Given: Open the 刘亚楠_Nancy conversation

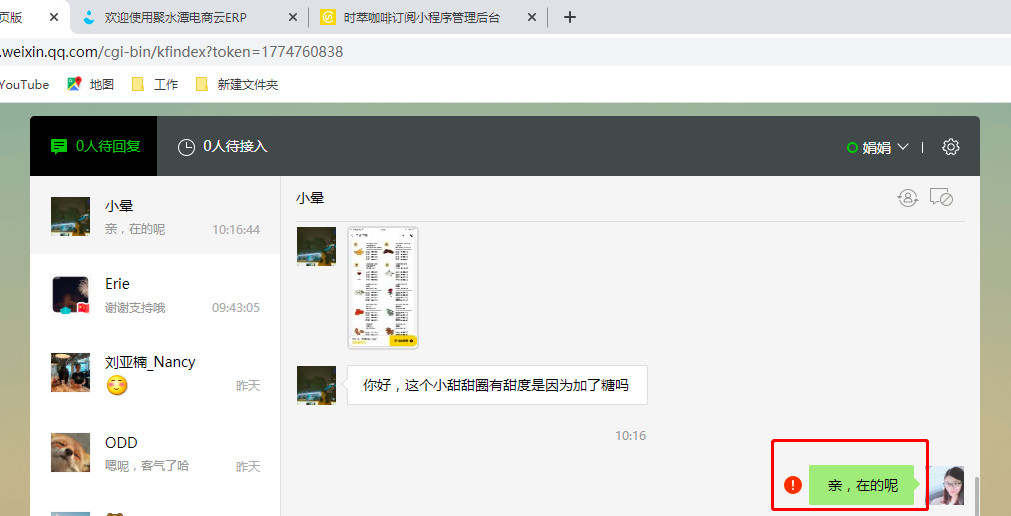Looking at the screenshot, I should point(155,373).
